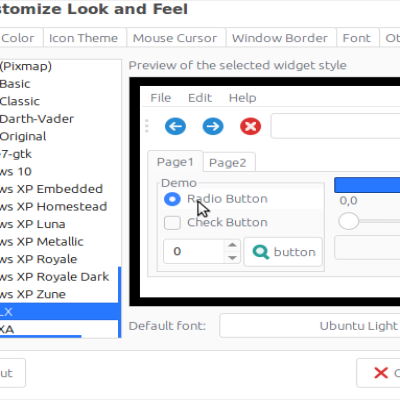Click the magnifier icon on demo button
This screenshot has height=400, width=400.
click(x=261, y=252)
